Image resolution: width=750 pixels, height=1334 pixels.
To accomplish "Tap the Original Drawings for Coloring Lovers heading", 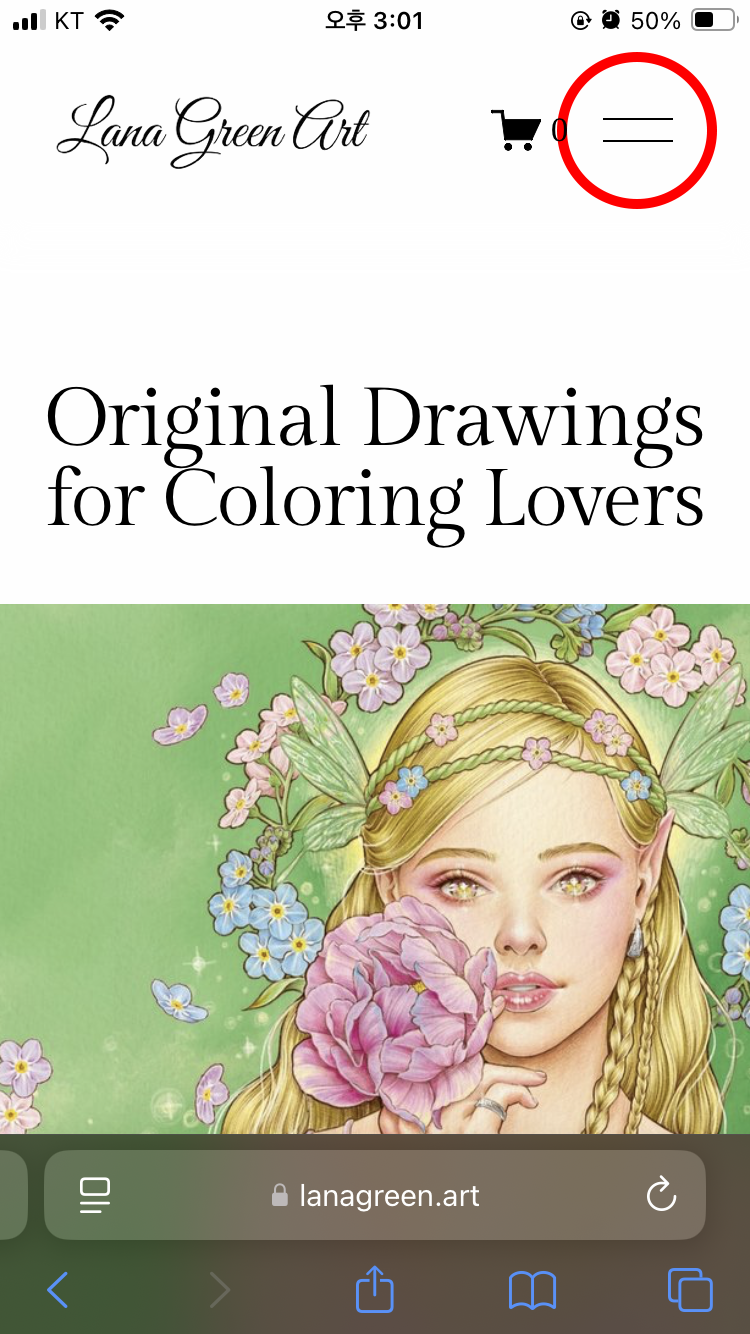I will pos(375,459).
